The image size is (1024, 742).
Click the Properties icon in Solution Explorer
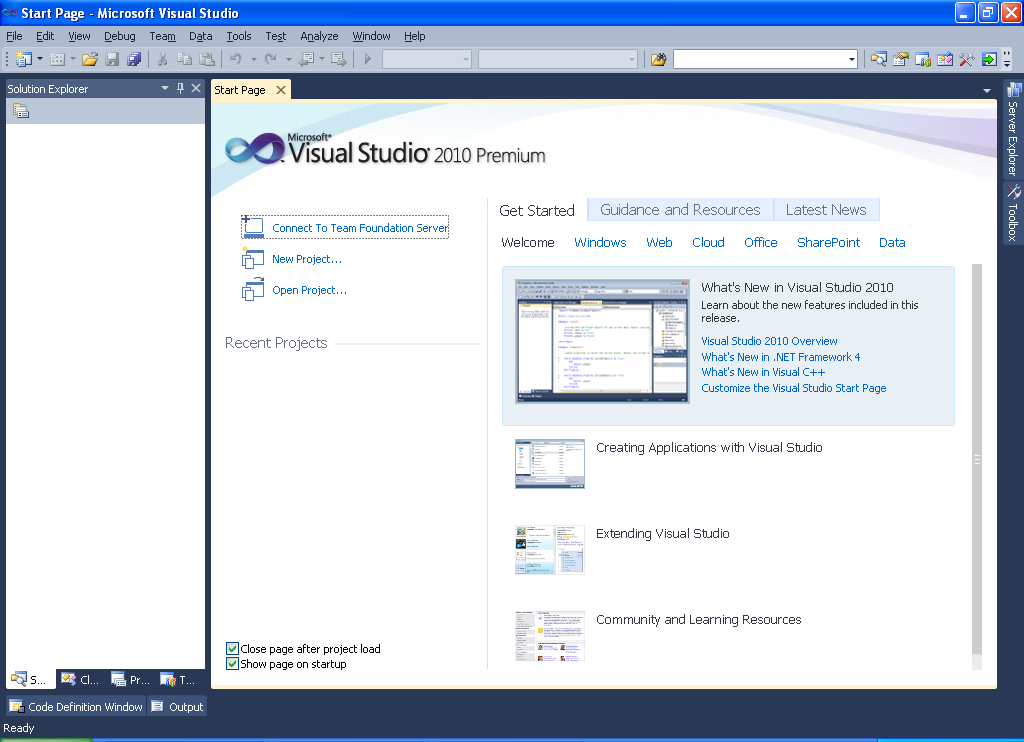click(x=21, y=111)
